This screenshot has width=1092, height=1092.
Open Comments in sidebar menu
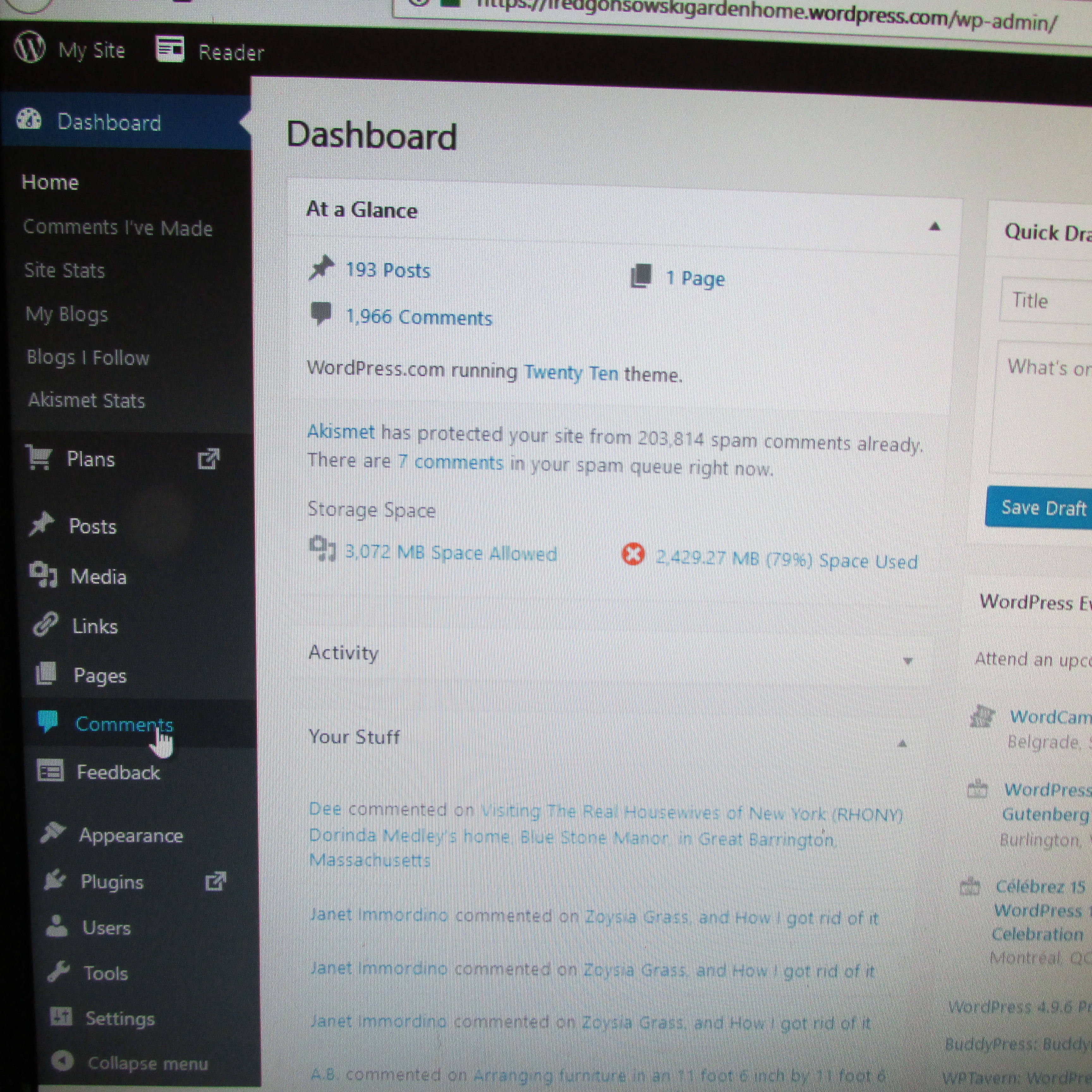(123, 724)
